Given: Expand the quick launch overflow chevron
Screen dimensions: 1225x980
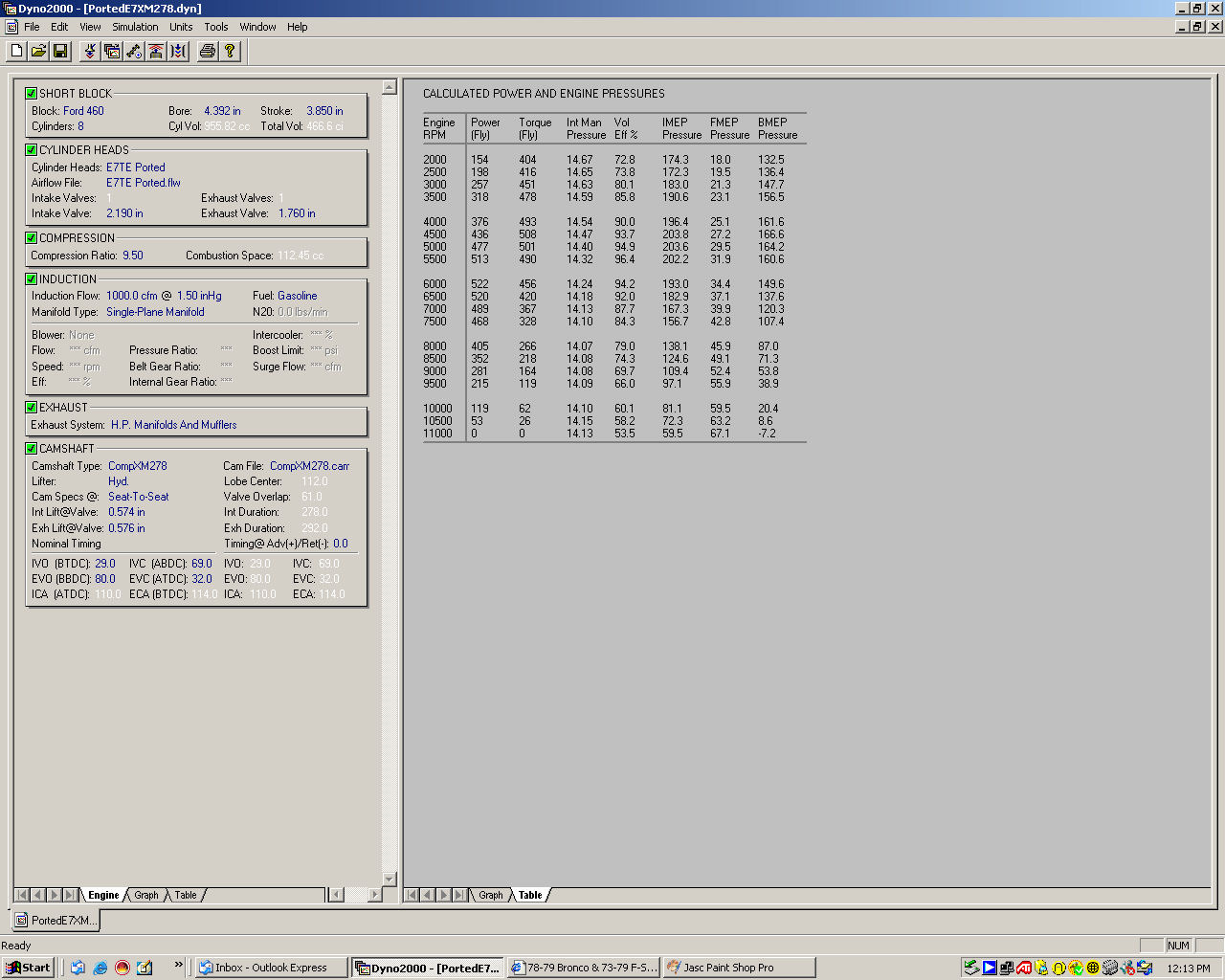Looking at the screenshot, I should point(178,965).
